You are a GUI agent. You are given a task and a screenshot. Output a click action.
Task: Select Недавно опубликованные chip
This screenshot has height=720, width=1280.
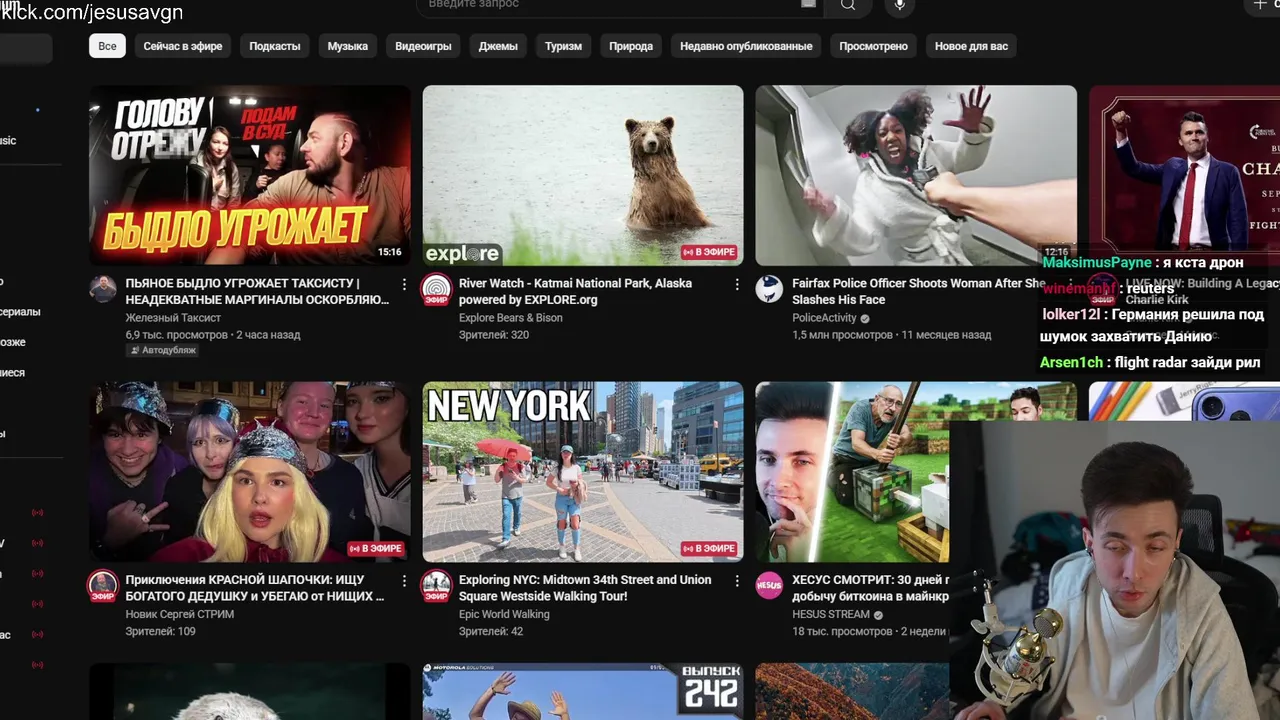tap(746, 46)
